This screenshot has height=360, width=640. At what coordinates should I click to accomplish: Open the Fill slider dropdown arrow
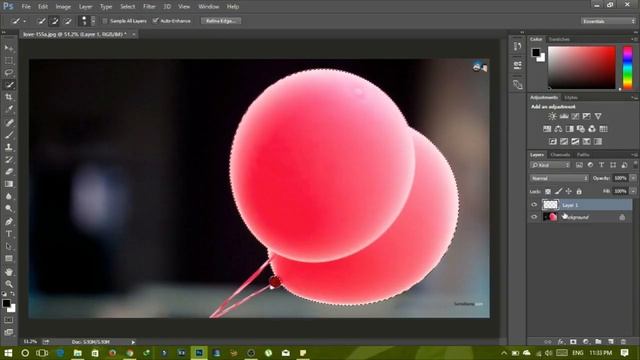pos(633,191)
